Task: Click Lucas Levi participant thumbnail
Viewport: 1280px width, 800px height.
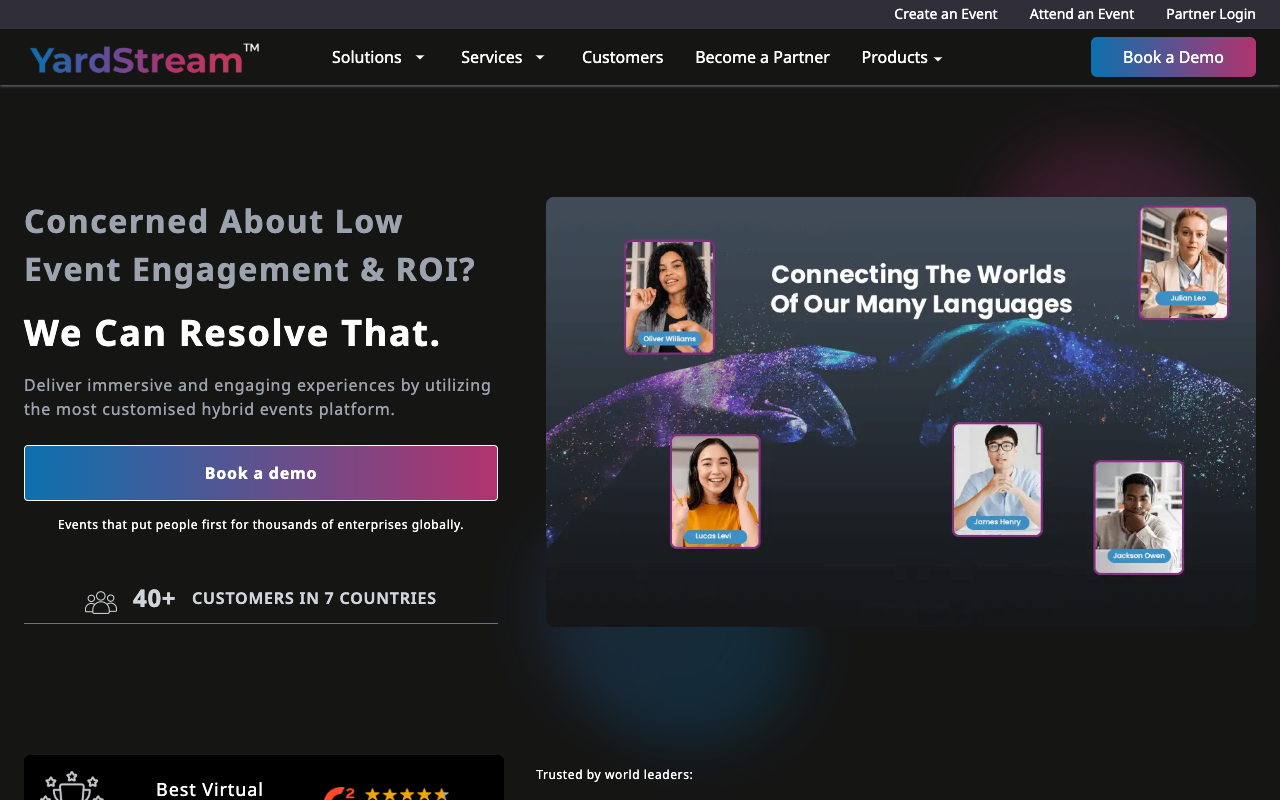Action: [715, 491]
